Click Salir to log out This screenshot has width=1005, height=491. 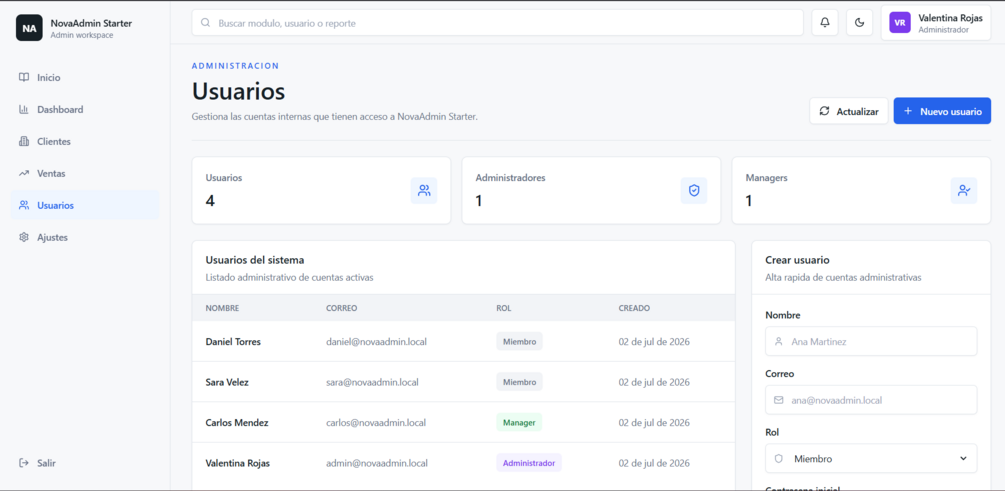coord(85,463)
